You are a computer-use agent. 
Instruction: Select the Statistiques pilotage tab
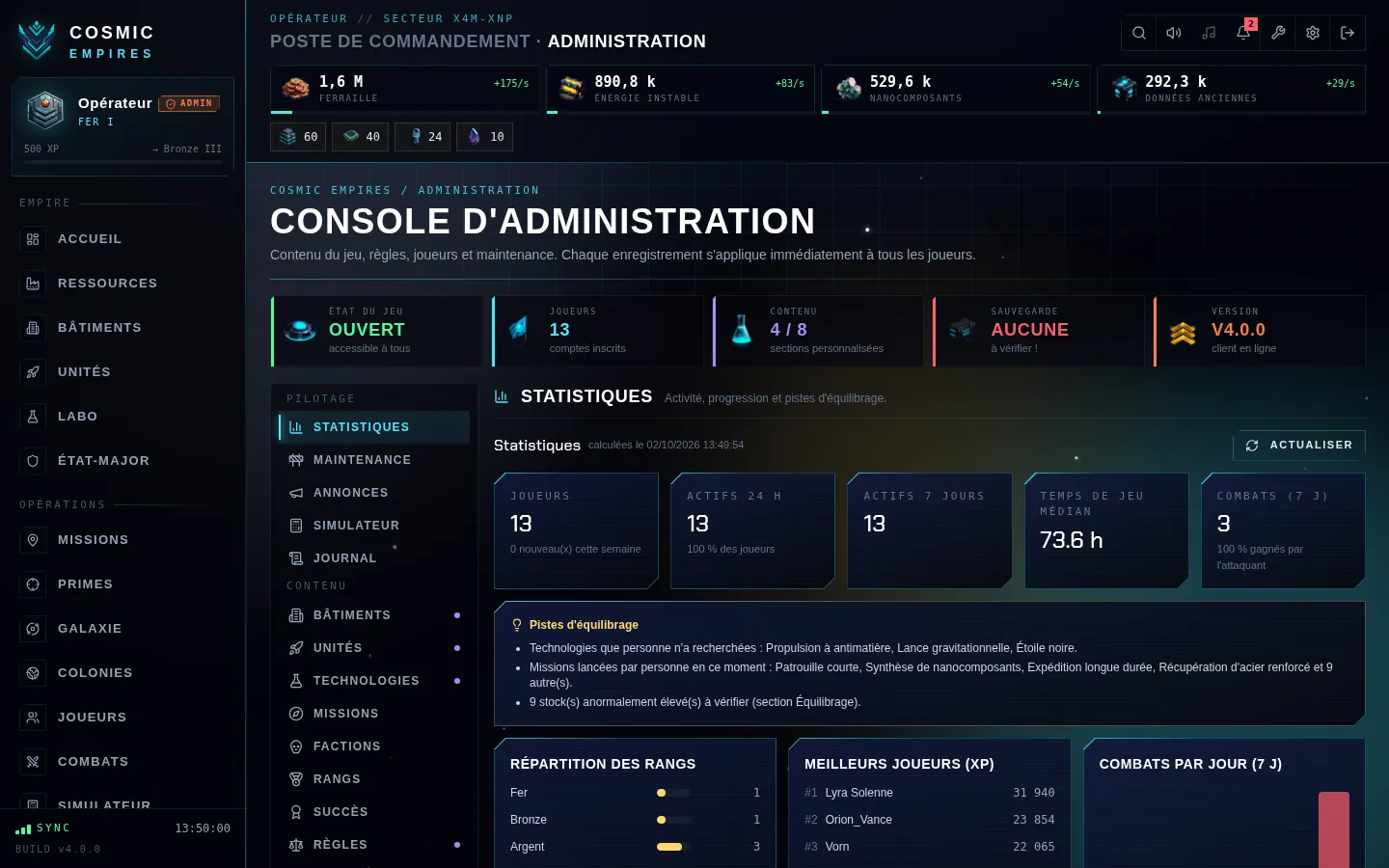374,427
